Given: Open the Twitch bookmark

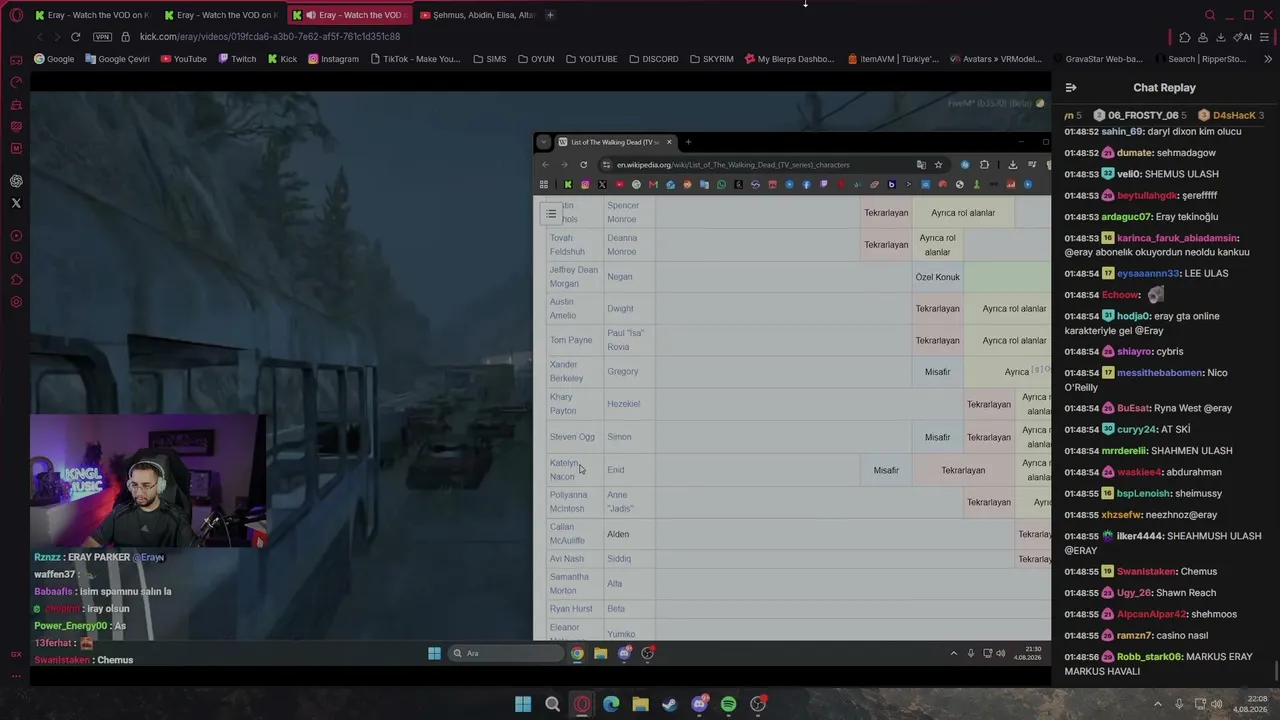Looking at the screenshot, I should coord(238,59).
